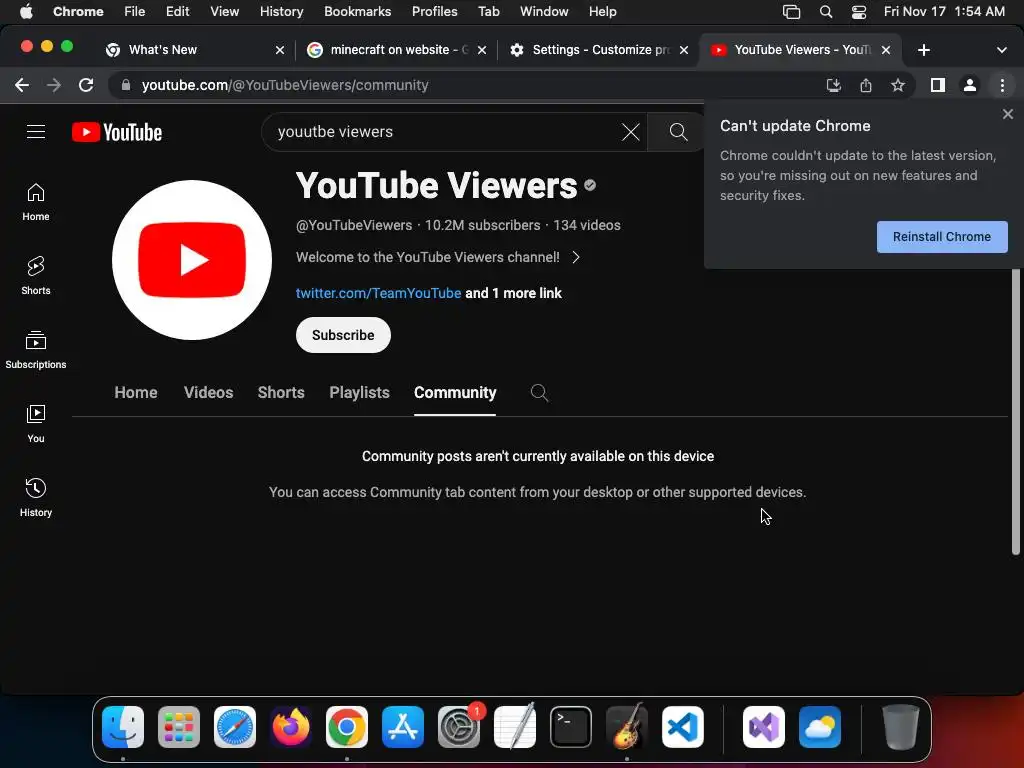Click the YouTube search magnifier button

point(678,132)
